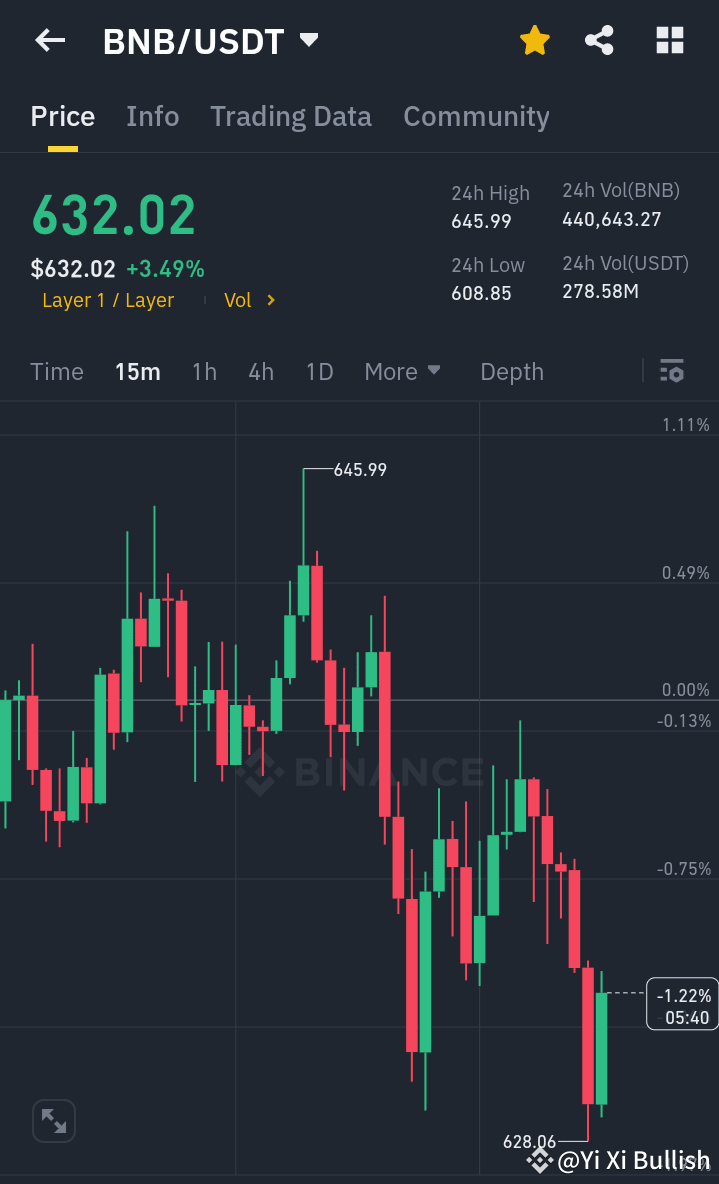
Task: Switch chart to 1D interval
Action: pyautogui.click(x=319, y=371)
